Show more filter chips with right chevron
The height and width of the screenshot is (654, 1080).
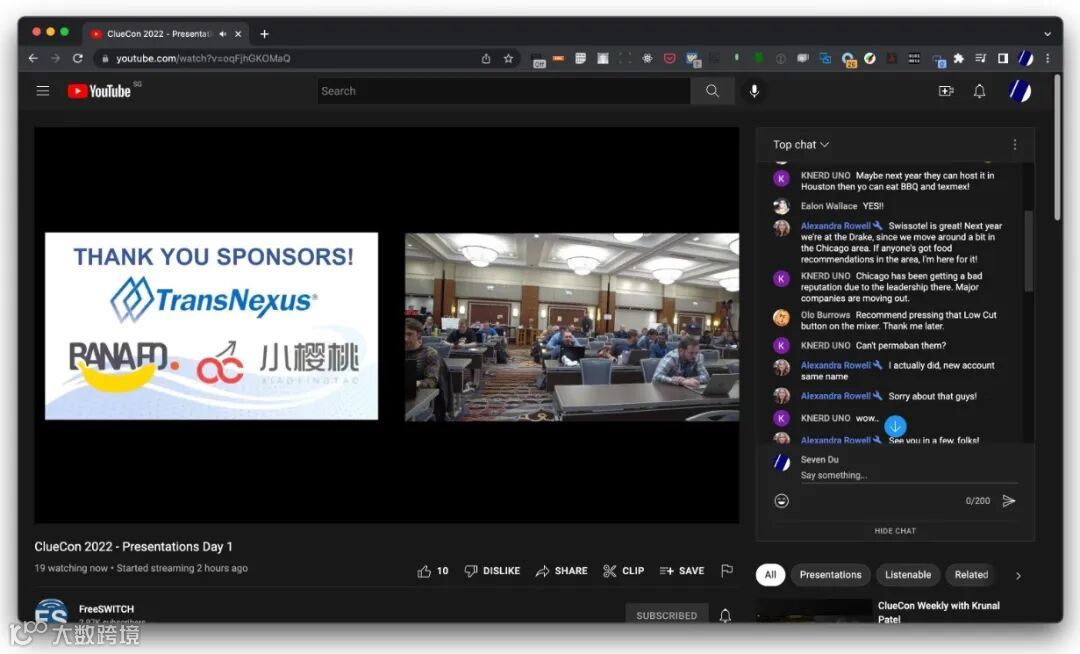1018,575
